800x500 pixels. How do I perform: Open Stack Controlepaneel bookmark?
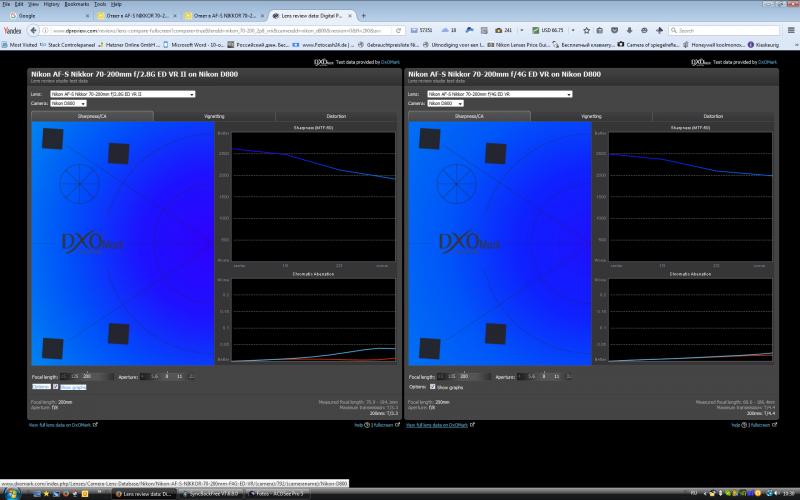coord(68,45)
